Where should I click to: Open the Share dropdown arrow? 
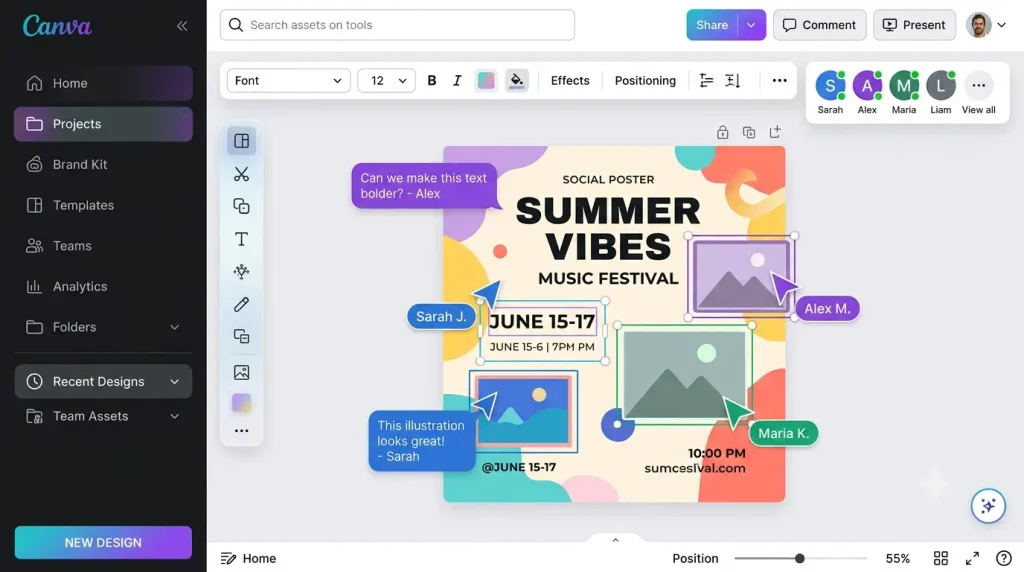tap(752, 25)
